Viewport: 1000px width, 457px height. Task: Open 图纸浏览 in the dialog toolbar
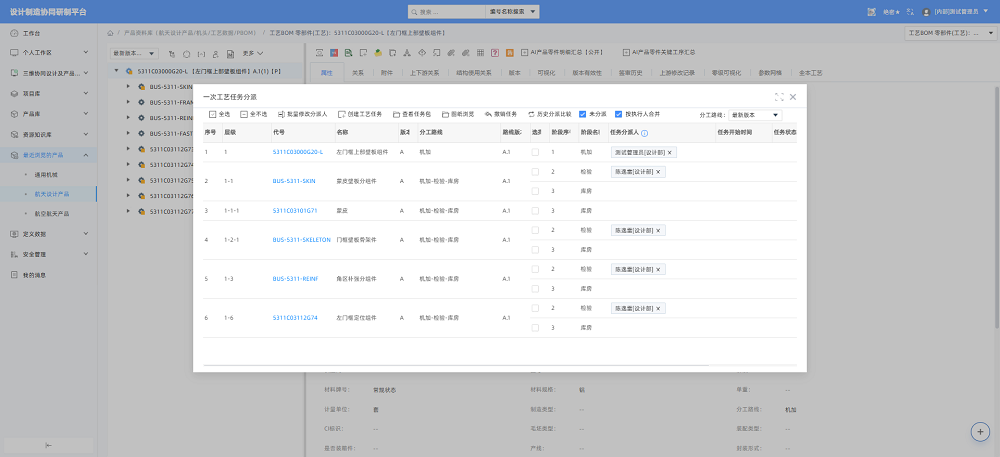(x=457, y=115)
